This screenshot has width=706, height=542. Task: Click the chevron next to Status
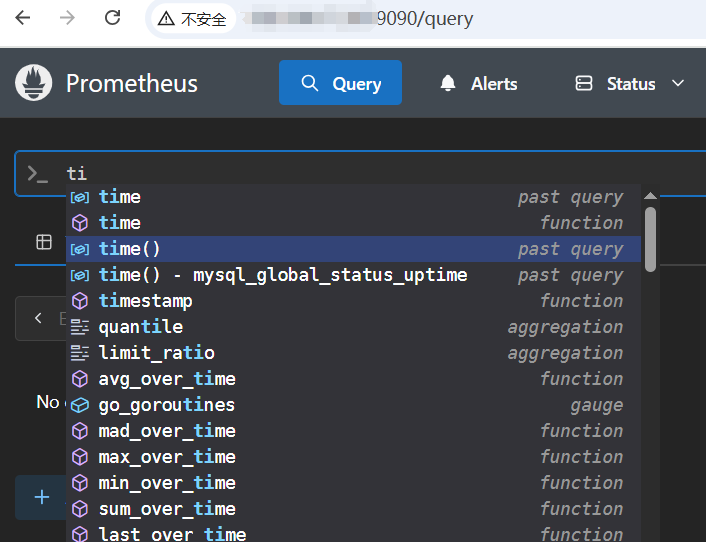(x=678, y=84)
